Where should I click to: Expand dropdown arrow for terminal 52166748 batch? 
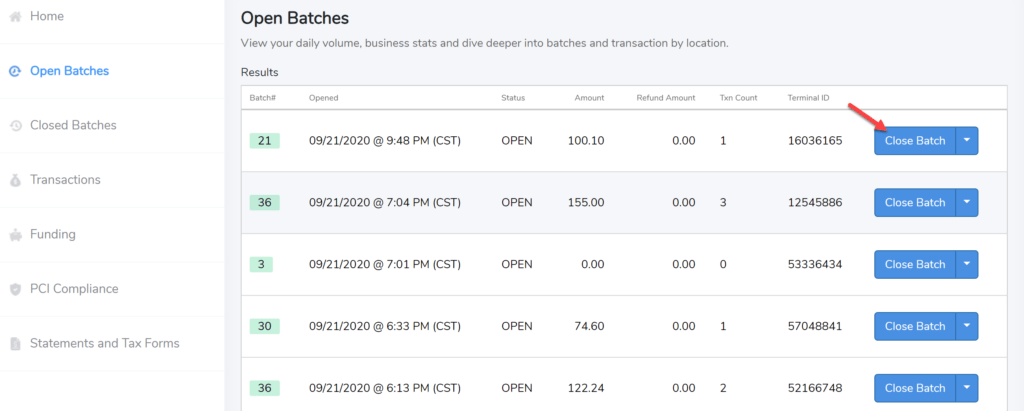[x=967, y=388]
